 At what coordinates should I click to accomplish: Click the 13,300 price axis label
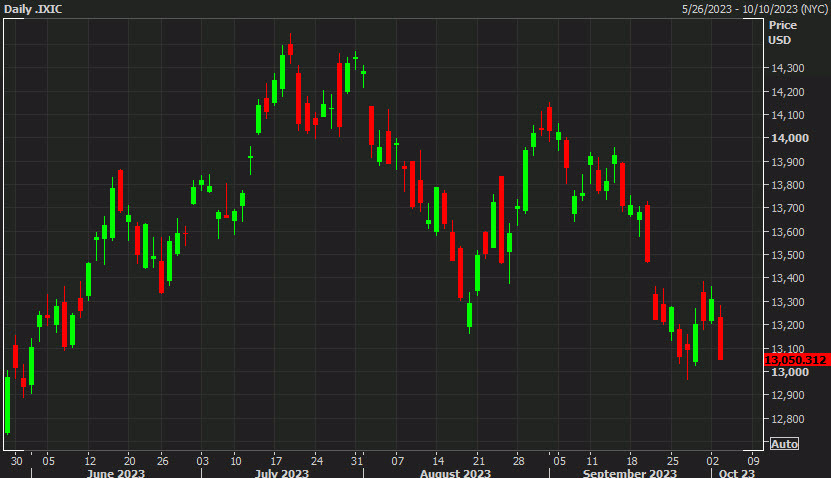788,302
